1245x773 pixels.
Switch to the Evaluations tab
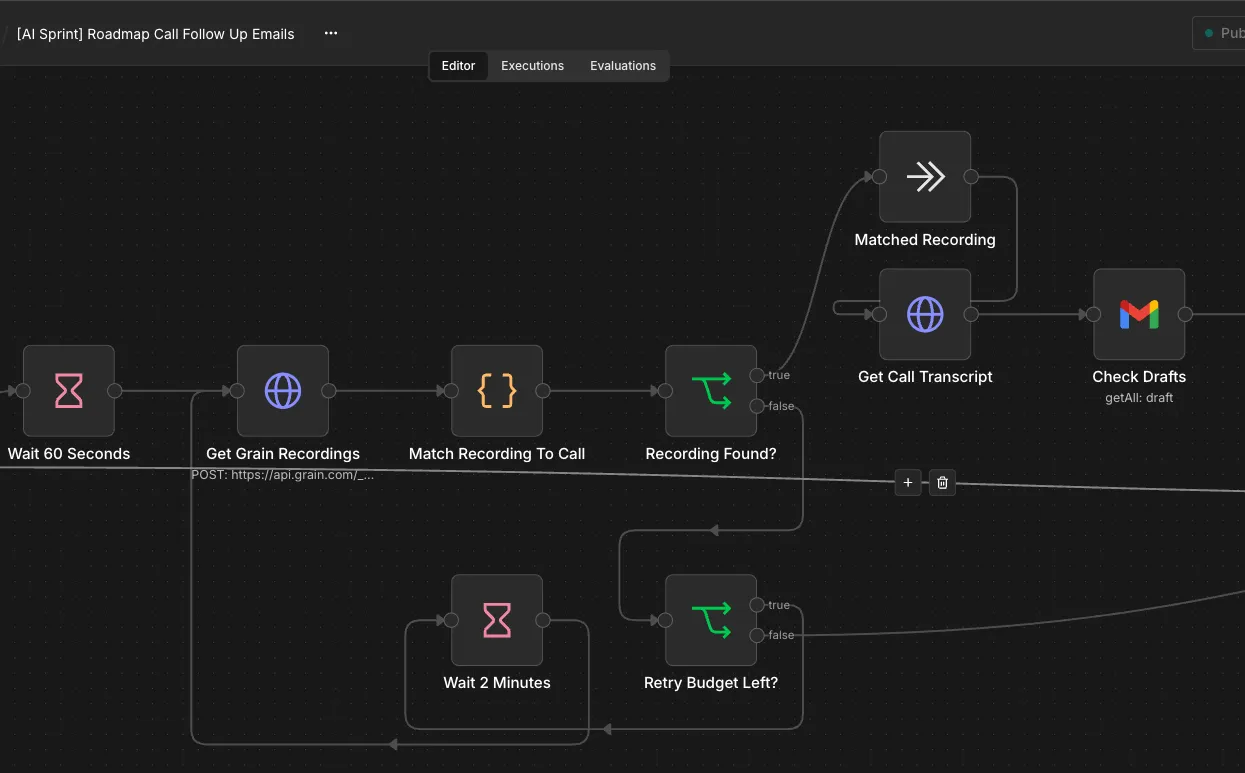pyautogui.click(x=623, y=66)
